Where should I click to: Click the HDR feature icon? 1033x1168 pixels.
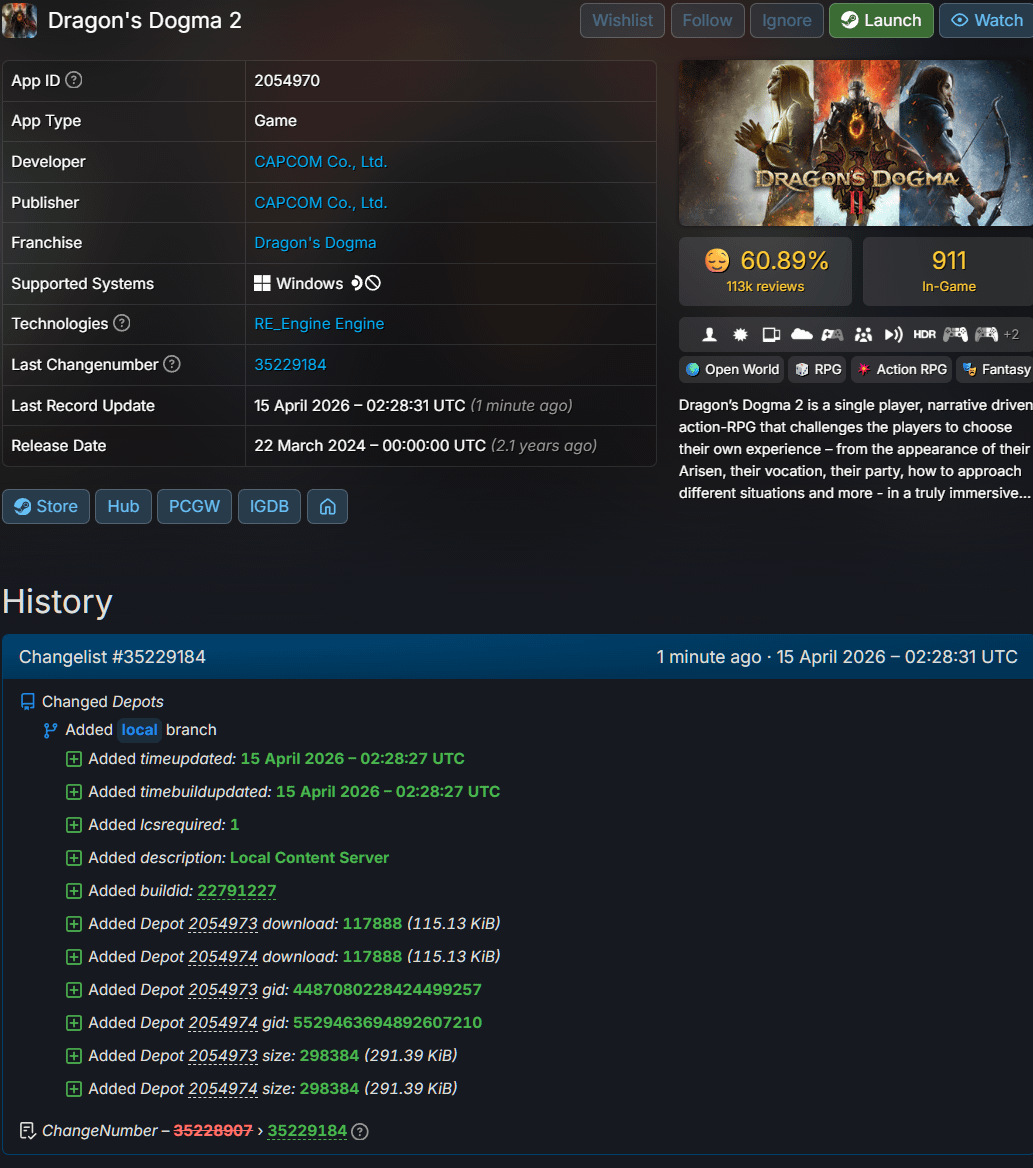point(924,334)
